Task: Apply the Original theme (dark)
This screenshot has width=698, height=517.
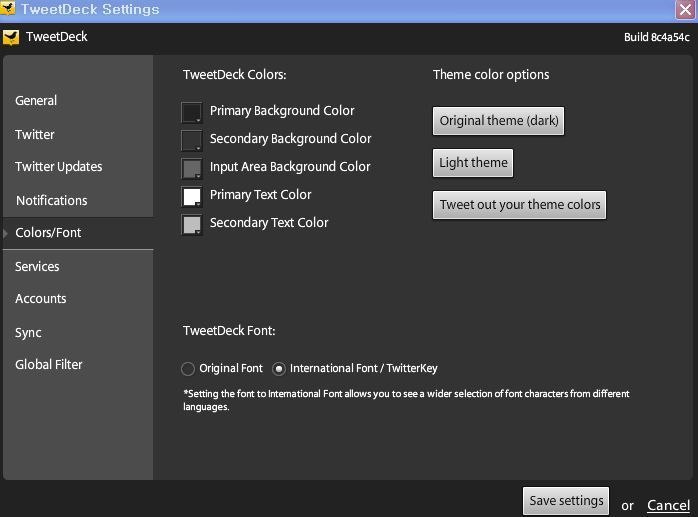Action: click(x=498, y=121)
